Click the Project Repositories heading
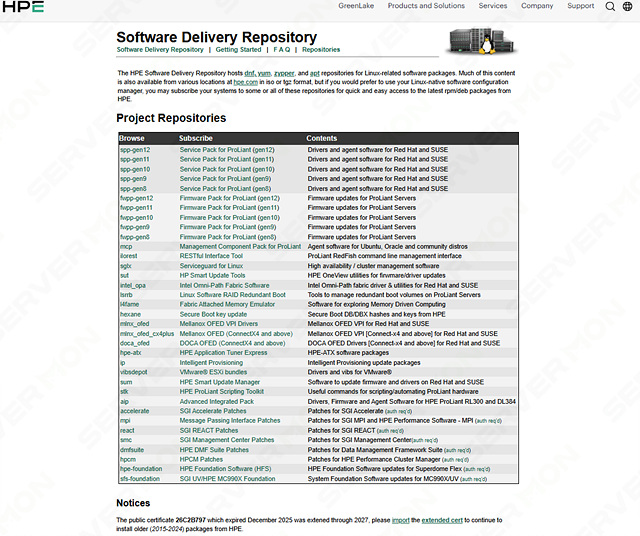Image resolution: width=640 pixels, height=536 pixels. pos(171,118)
